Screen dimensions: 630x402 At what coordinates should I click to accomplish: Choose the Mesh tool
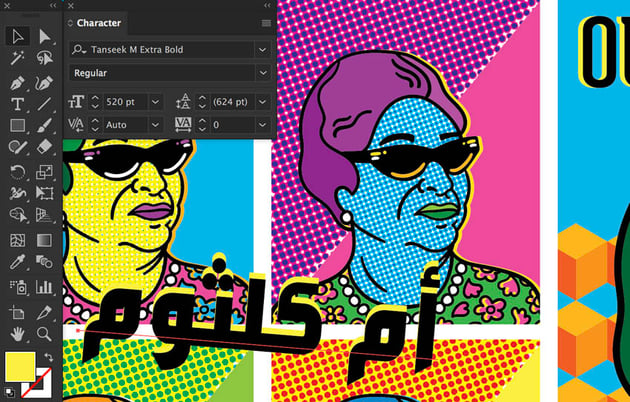click(x=17, y=240)
